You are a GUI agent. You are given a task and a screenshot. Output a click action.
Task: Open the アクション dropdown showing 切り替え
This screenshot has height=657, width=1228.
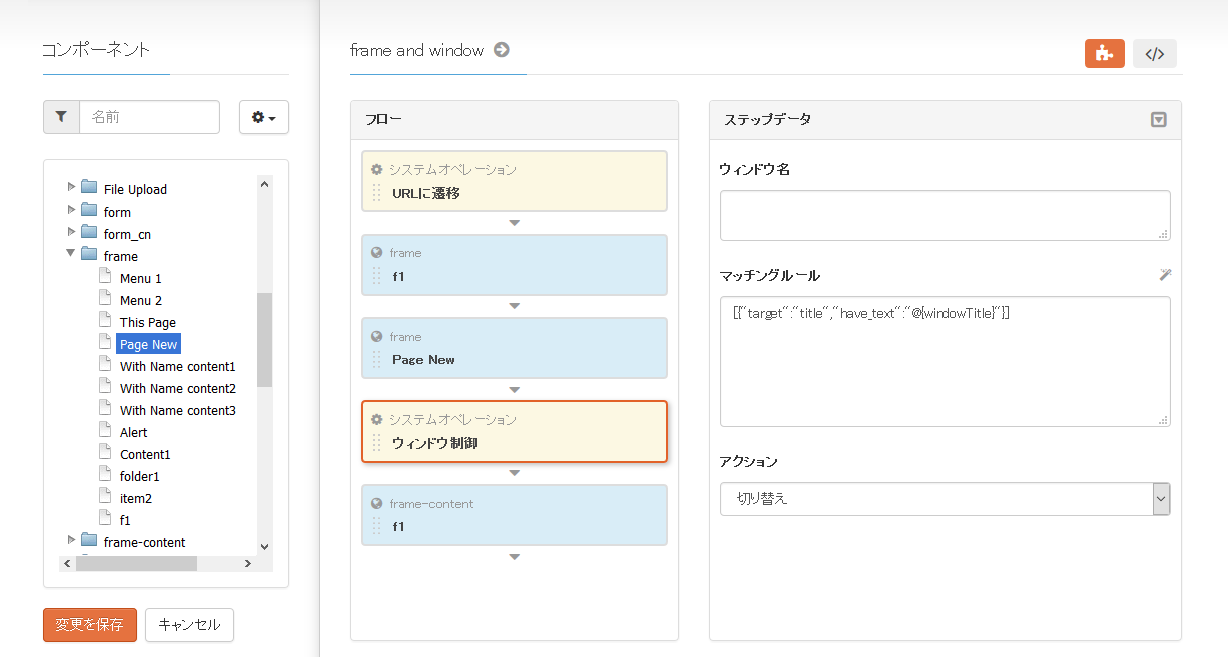944,498
